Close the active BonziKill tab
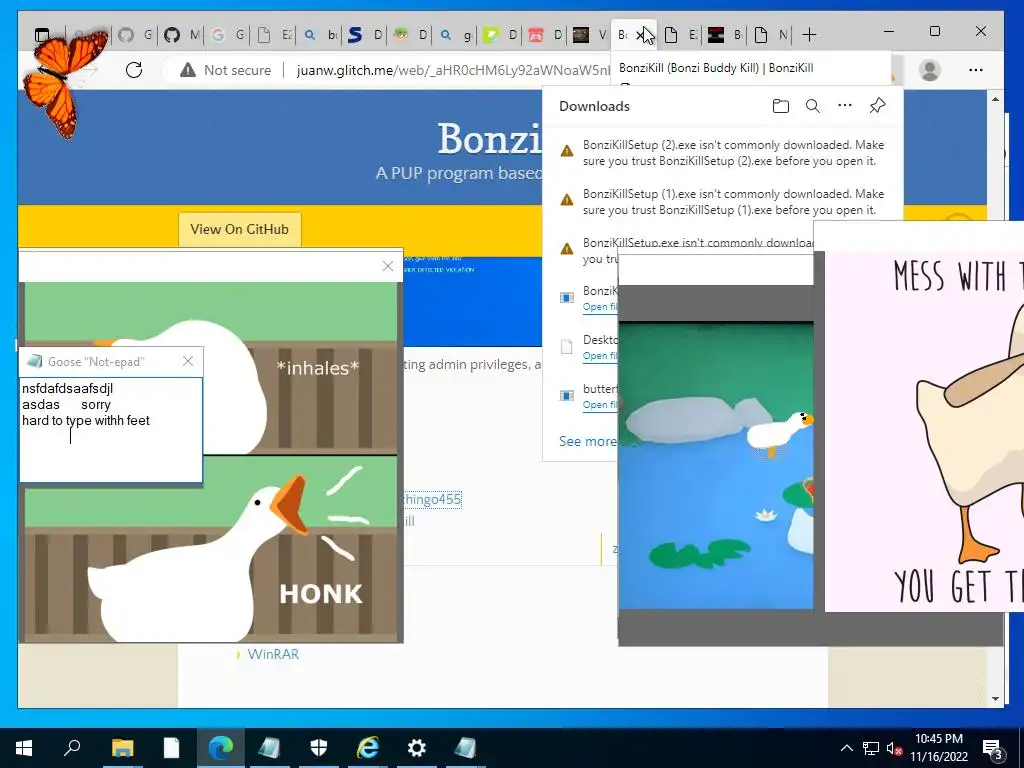Viewport: 1024px width, 768px height. (642, 35)
